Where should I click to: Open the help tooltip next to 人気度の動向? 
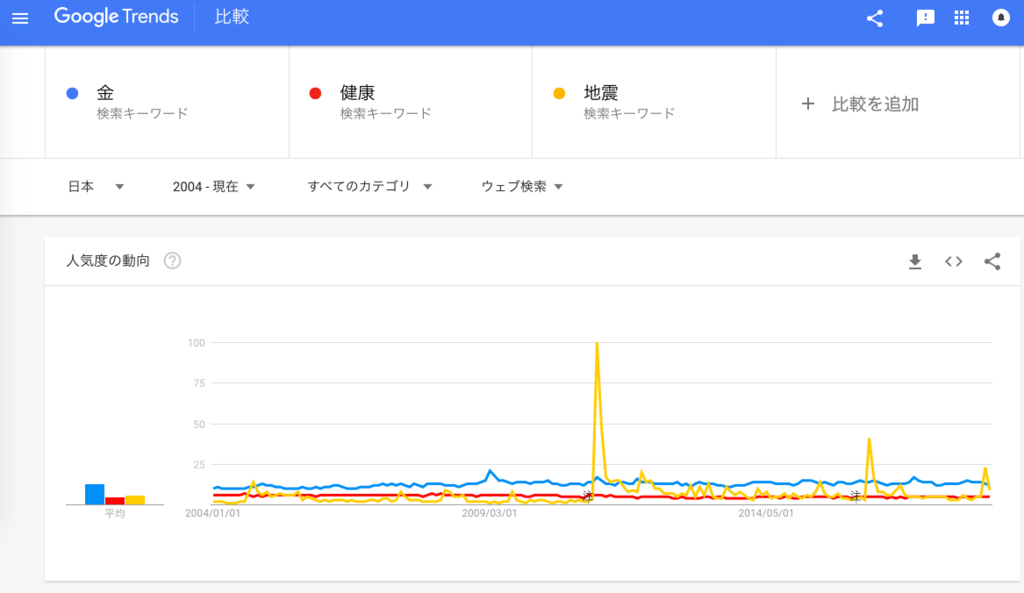coord(172,261)
